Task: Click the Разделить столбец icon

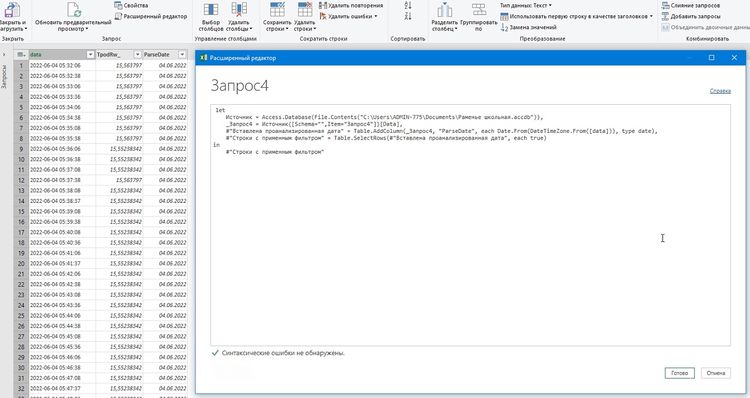Action: (x=445, y=10)
